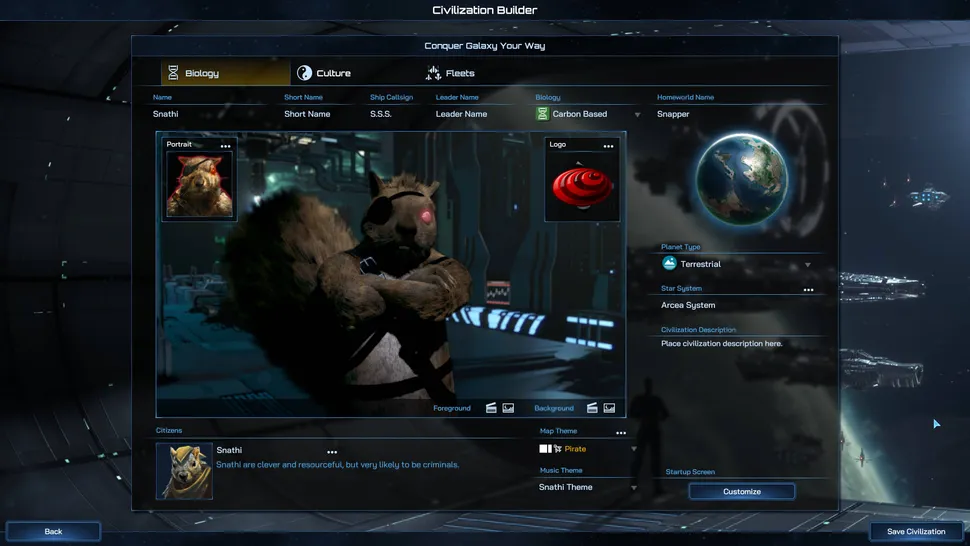
Task: Open the Map Theme options ellipsis
Action: [620, 433]
